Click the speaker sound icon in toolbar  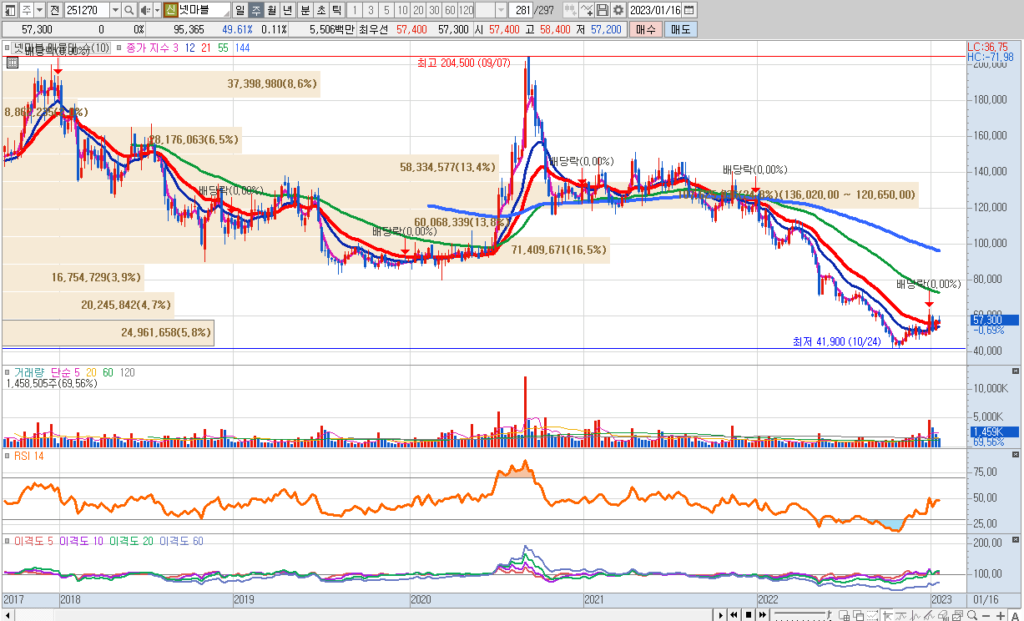point(147,10)
